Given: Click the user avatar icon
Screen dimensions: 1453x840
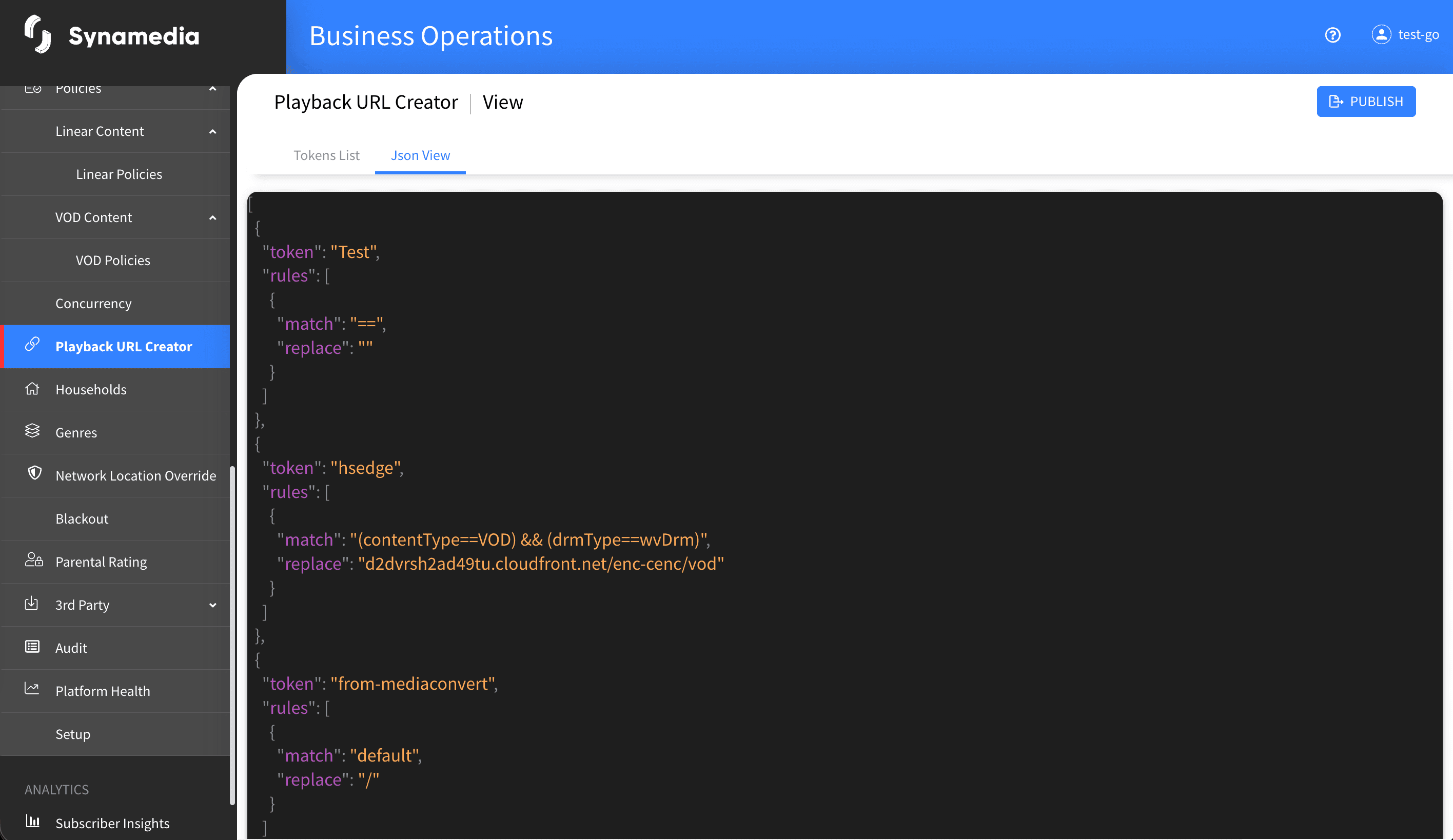Looking at the screenshot, I should coord(1381,34).
